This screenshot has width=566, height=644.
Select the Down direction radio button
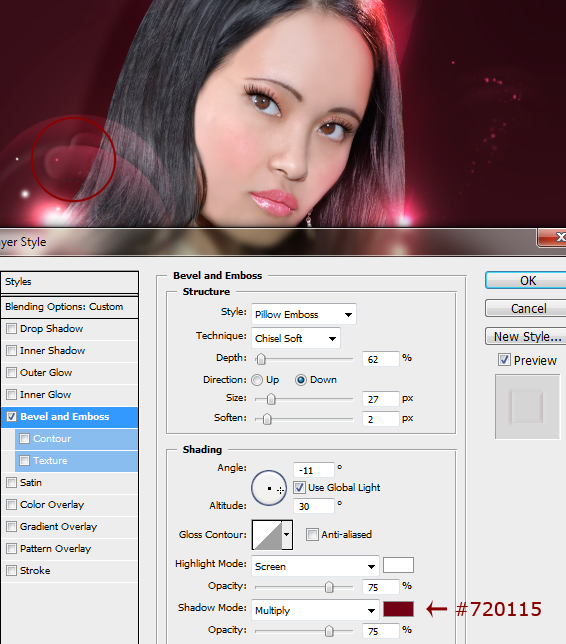pos(301,380)
